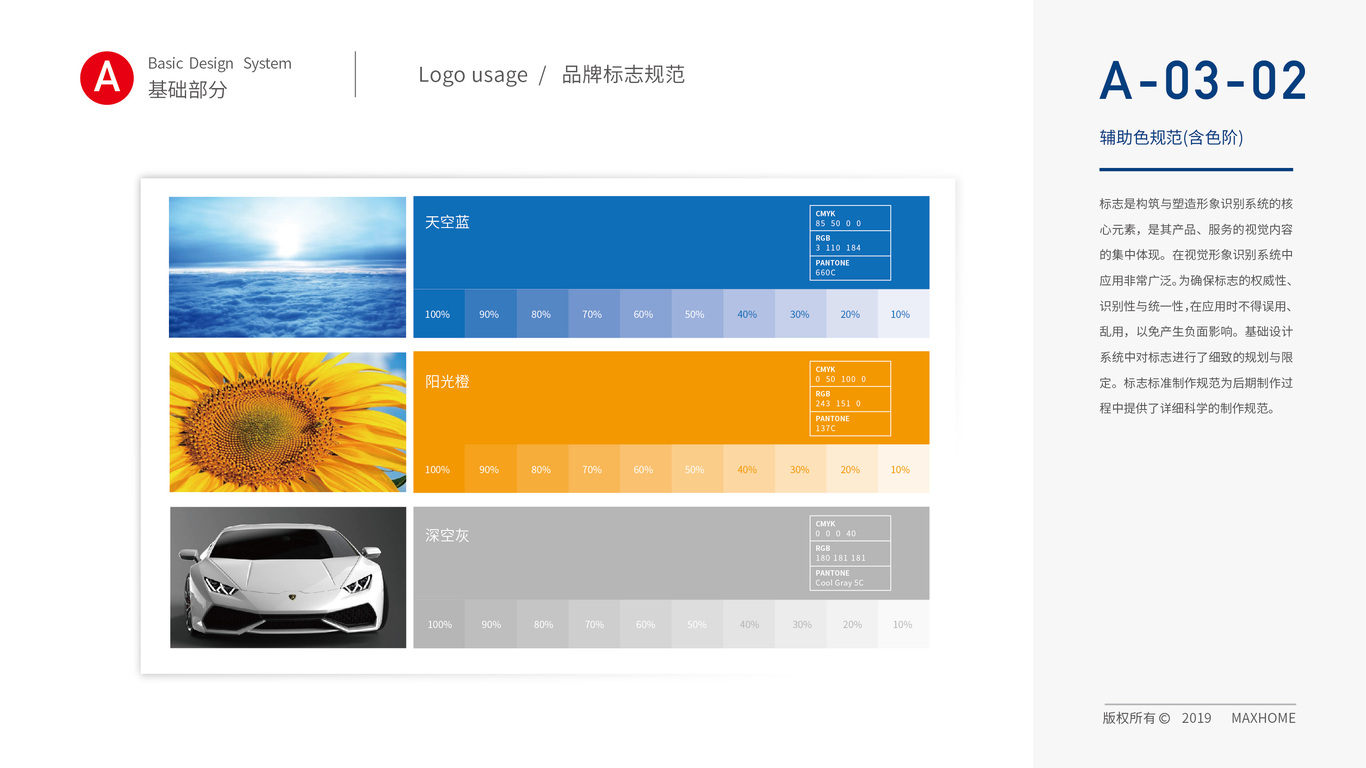Select the gray 70% tint swatch
This screenshot has width=1366, height=768.
[x=594, y=624]
